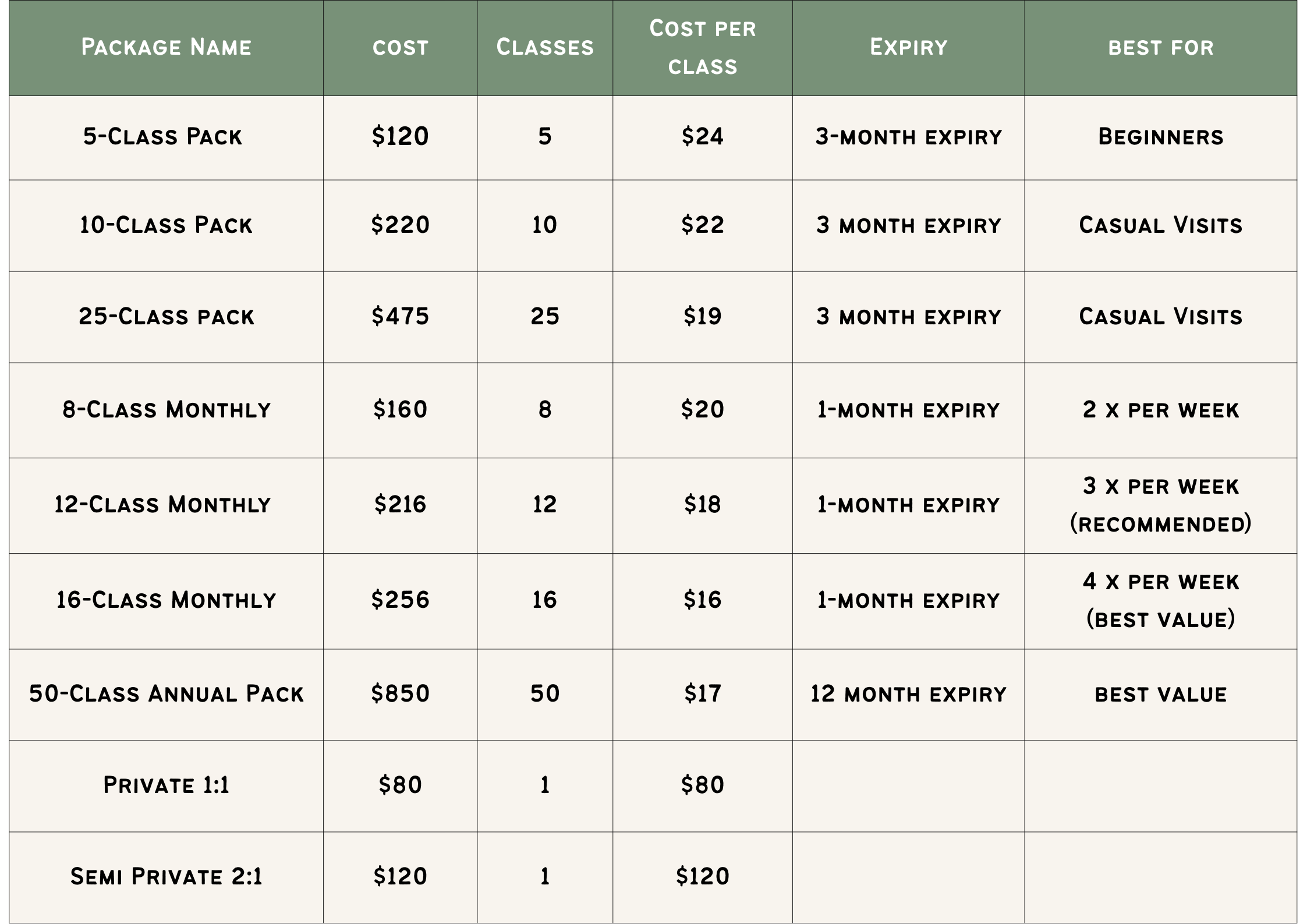This screenshot has width=1307, height=924.
Task: Click the 50-Class Annual Pack name
Action: click(167, 694)
